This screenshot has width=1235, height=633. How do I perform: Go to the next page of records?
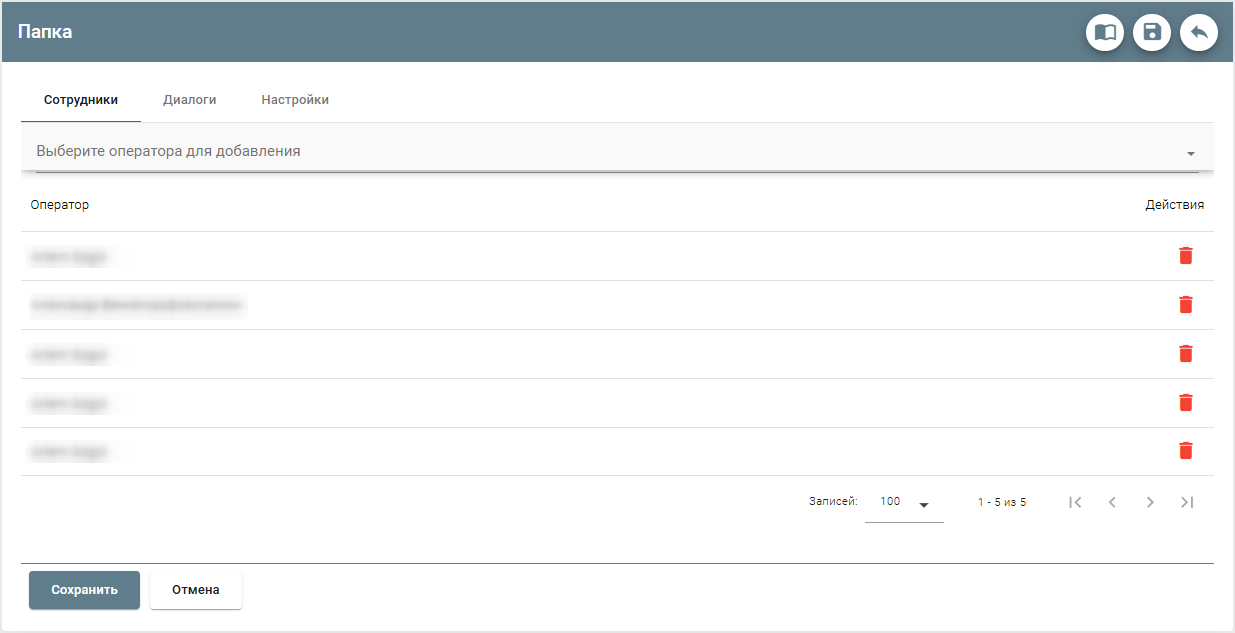pos(1150,502)
